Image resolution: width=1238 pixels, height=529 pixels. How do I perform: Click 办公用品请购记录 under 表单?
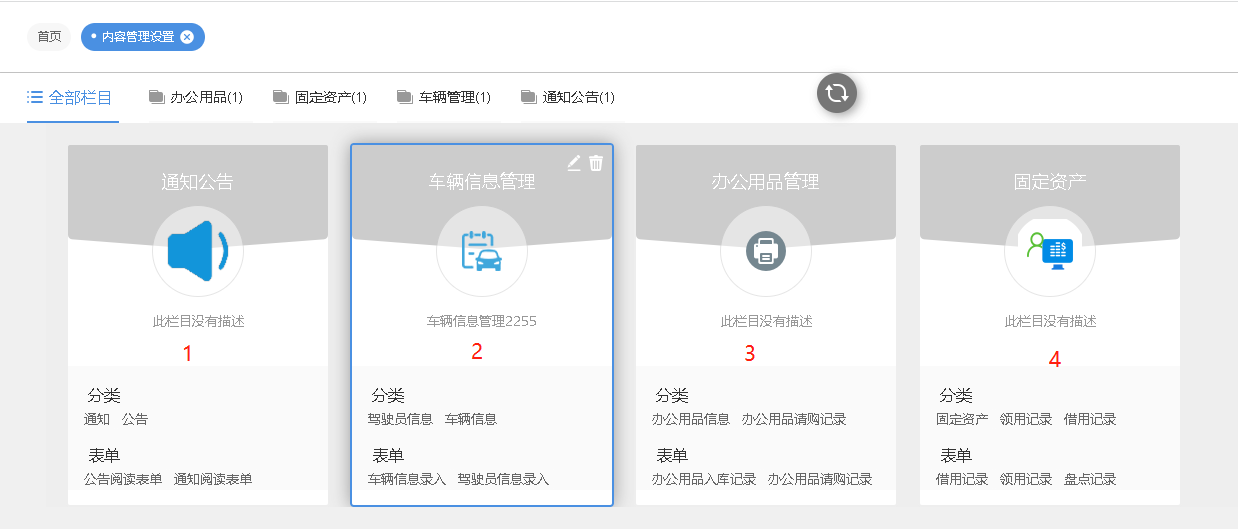point(820,479)
